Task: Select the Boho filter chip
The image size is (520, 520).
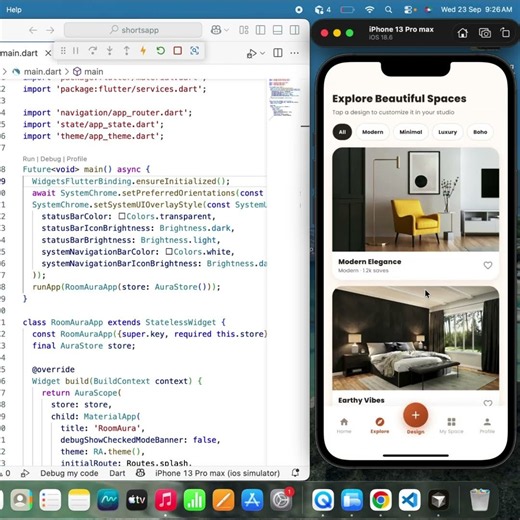Action: pyautogui.click(x=480, y=132)
